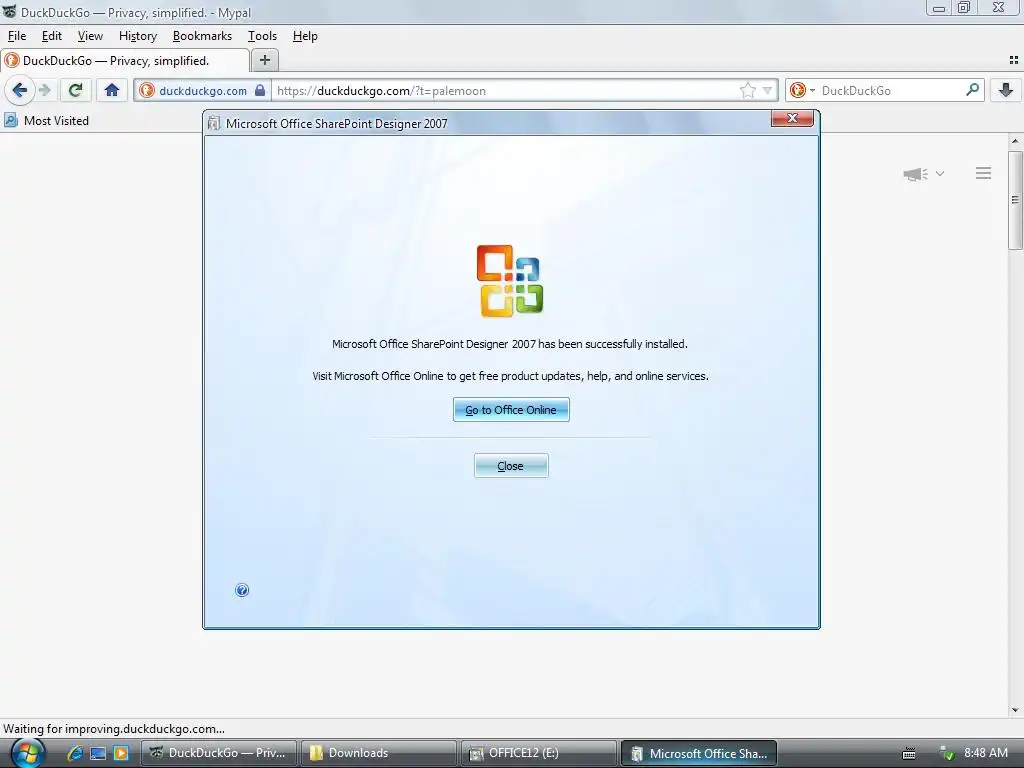Click the megaphone icon on the DuckDuckGo page

coord(915,174)
